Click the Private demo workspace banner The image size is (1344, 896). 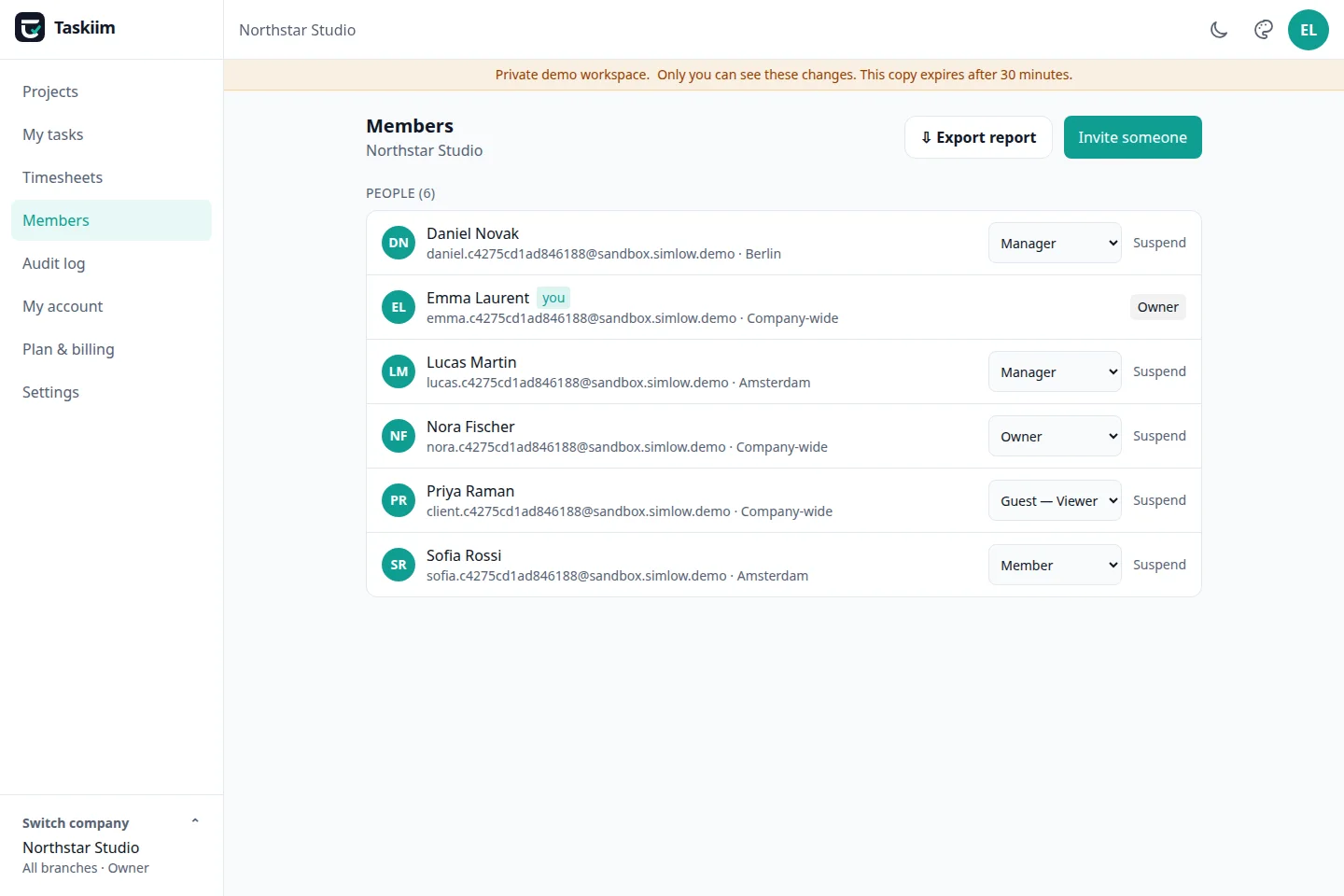coord(784,75)
